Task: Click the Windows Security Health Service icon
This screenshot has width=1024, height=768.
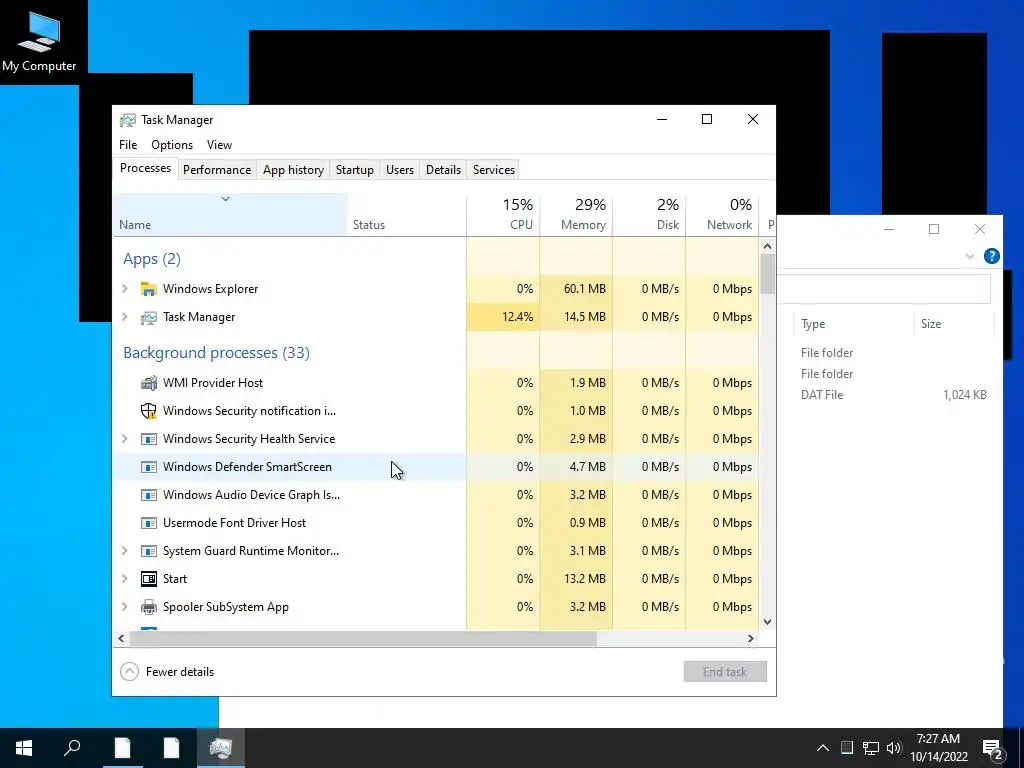Action: (149, 439)
